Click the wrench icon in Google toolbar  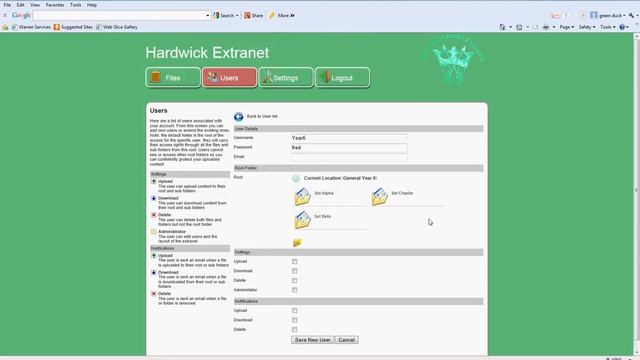(x=631, y=16)
